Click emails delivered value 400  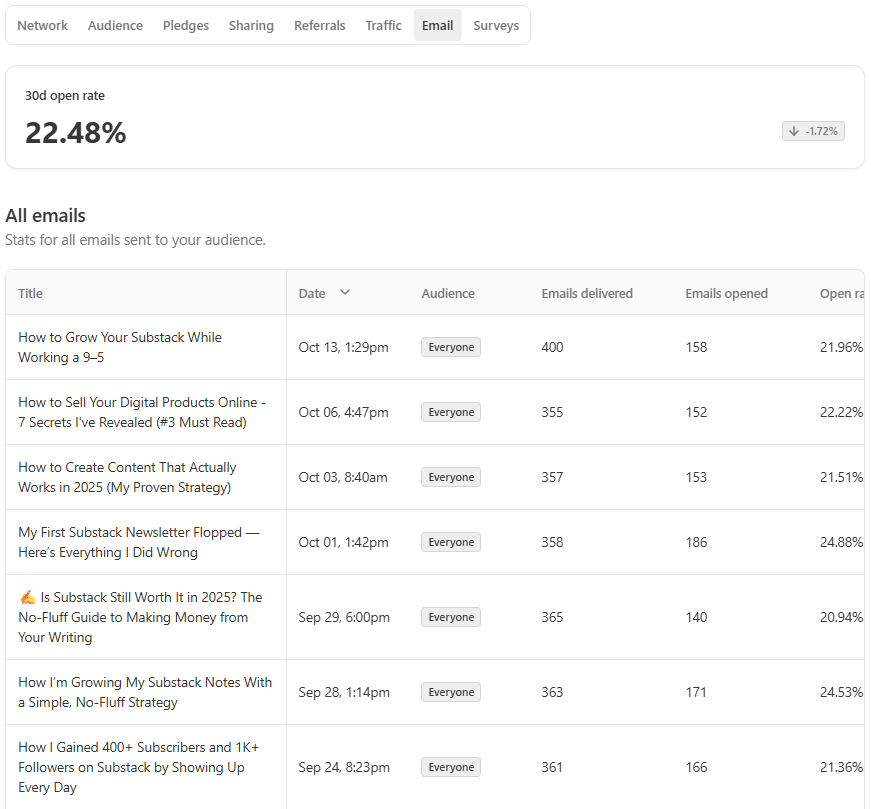coord(552,347)
